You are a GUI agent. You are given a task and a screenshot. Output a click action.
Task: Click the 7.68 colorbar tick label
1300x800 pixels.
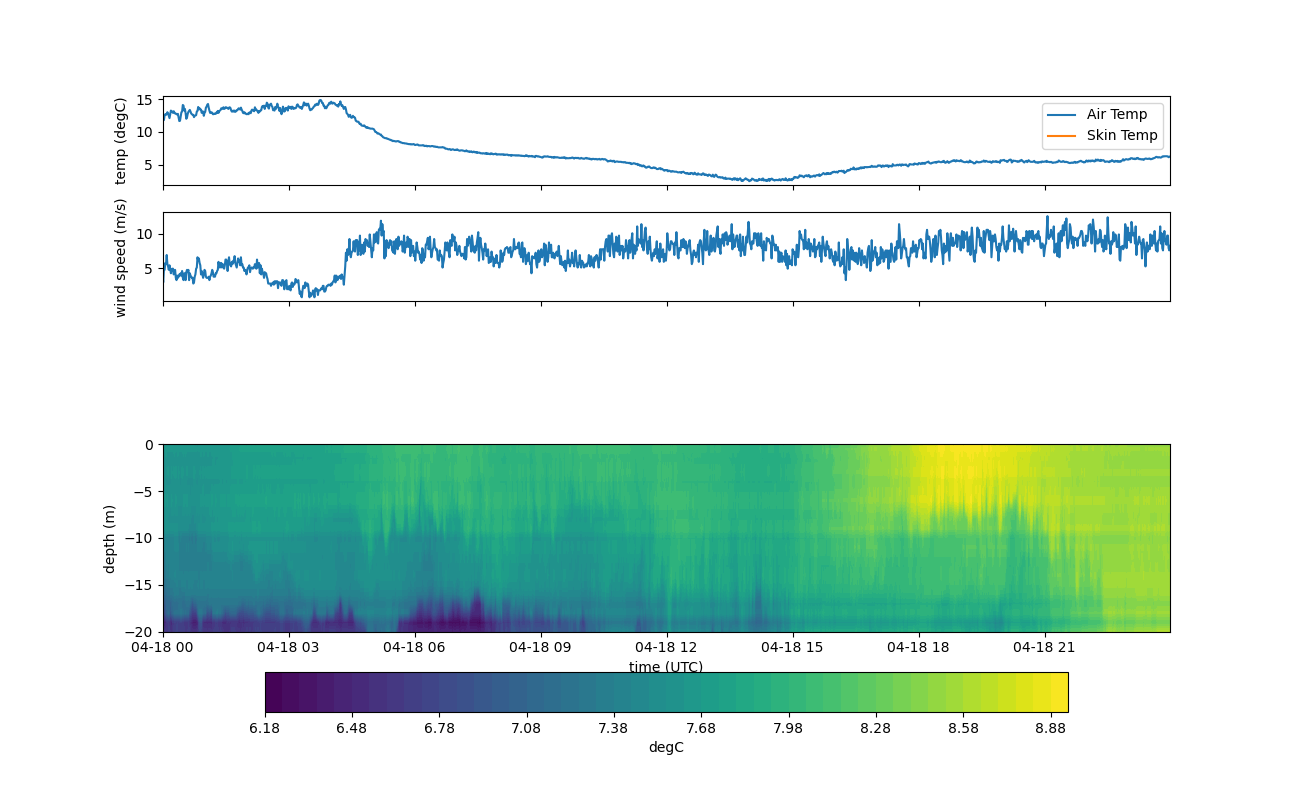[700, 728]
